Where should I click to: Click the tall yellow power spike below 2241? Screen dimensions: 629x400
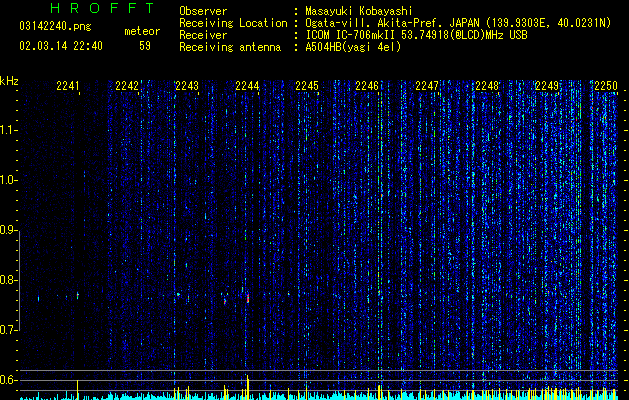click(x=77, y=389)
